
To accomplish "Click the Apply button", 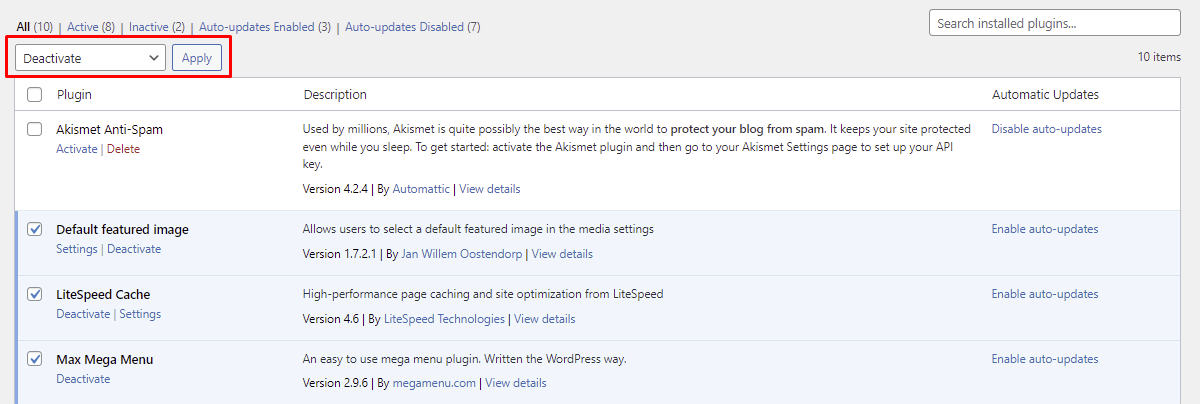I will coord(197,58).
